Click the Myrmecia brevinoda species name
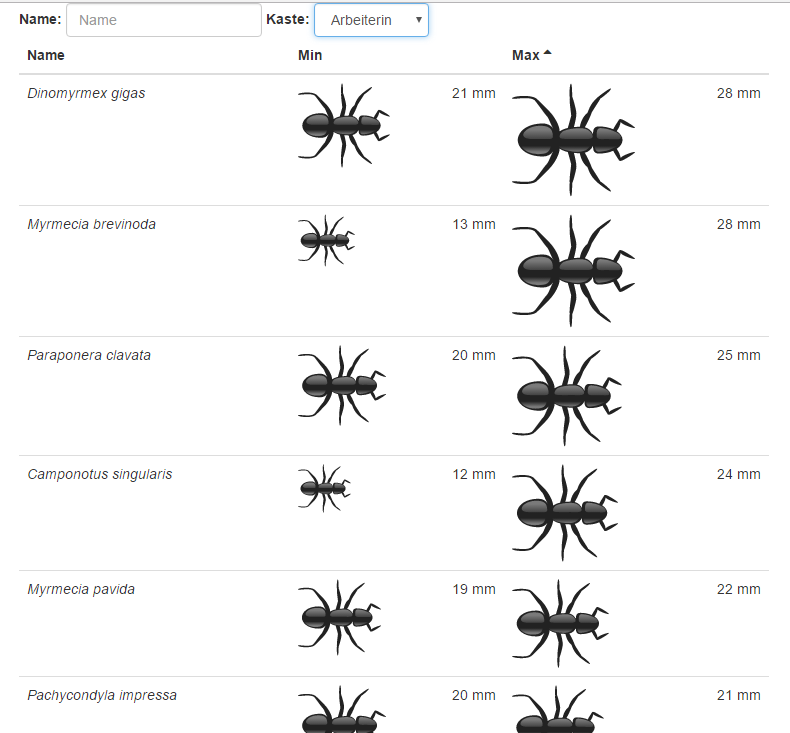 click(x=91, y=224)
